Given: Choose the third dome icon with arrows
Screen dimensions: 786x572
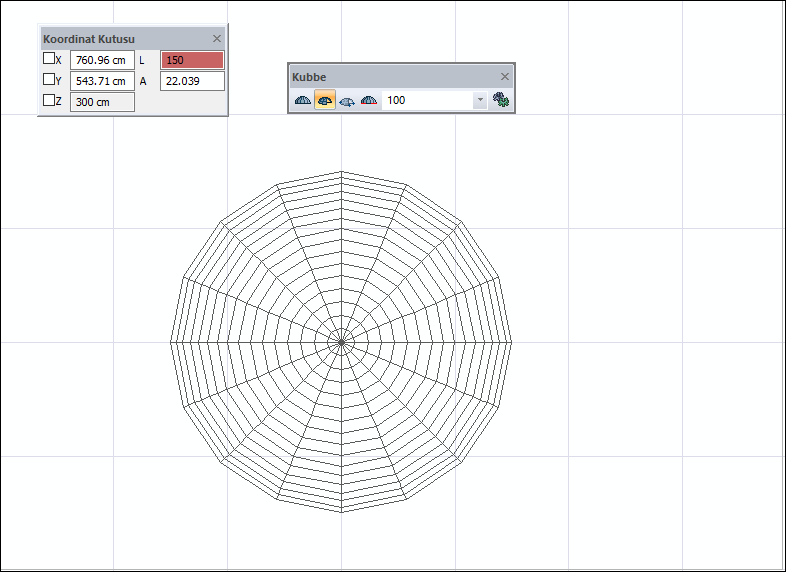Looking at the screenshot, I should (x=347, y=100).
